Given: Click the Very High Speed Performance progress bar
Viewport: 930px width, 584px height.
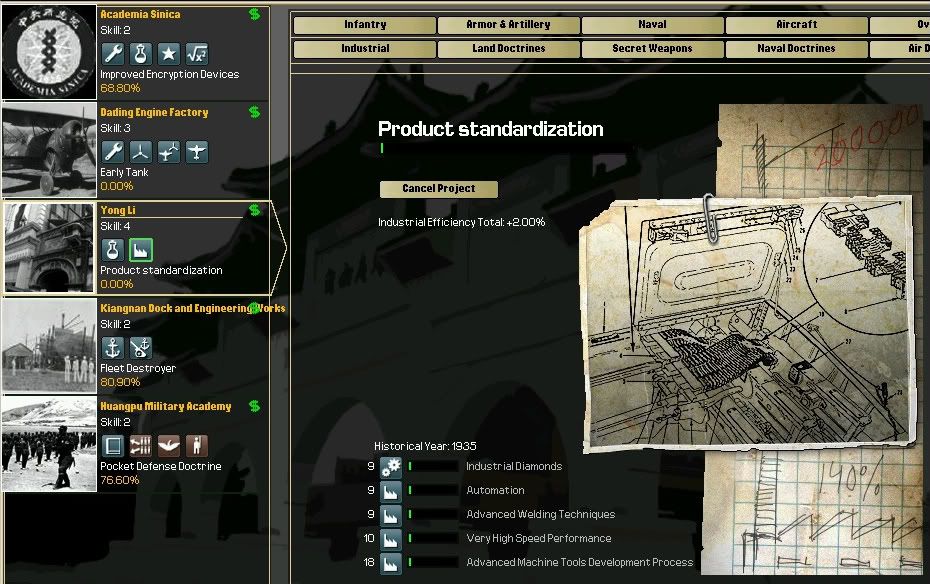Looking at the screenshot, I should (x=432, y=539).
